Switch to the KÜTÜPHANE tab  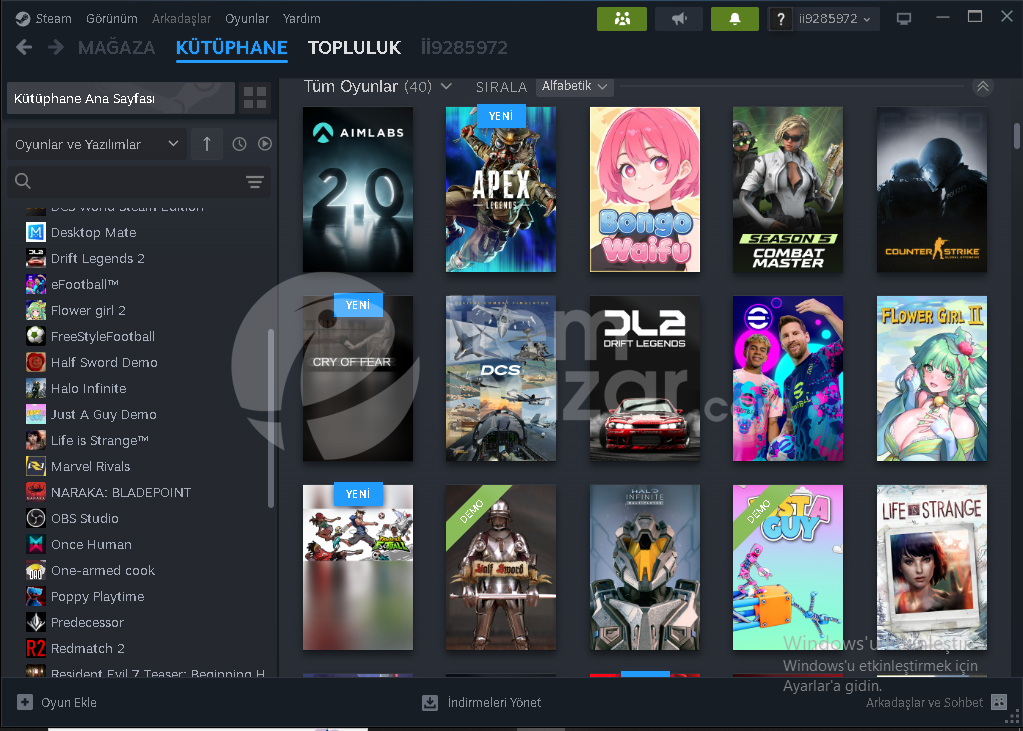[x=232, y=48]
